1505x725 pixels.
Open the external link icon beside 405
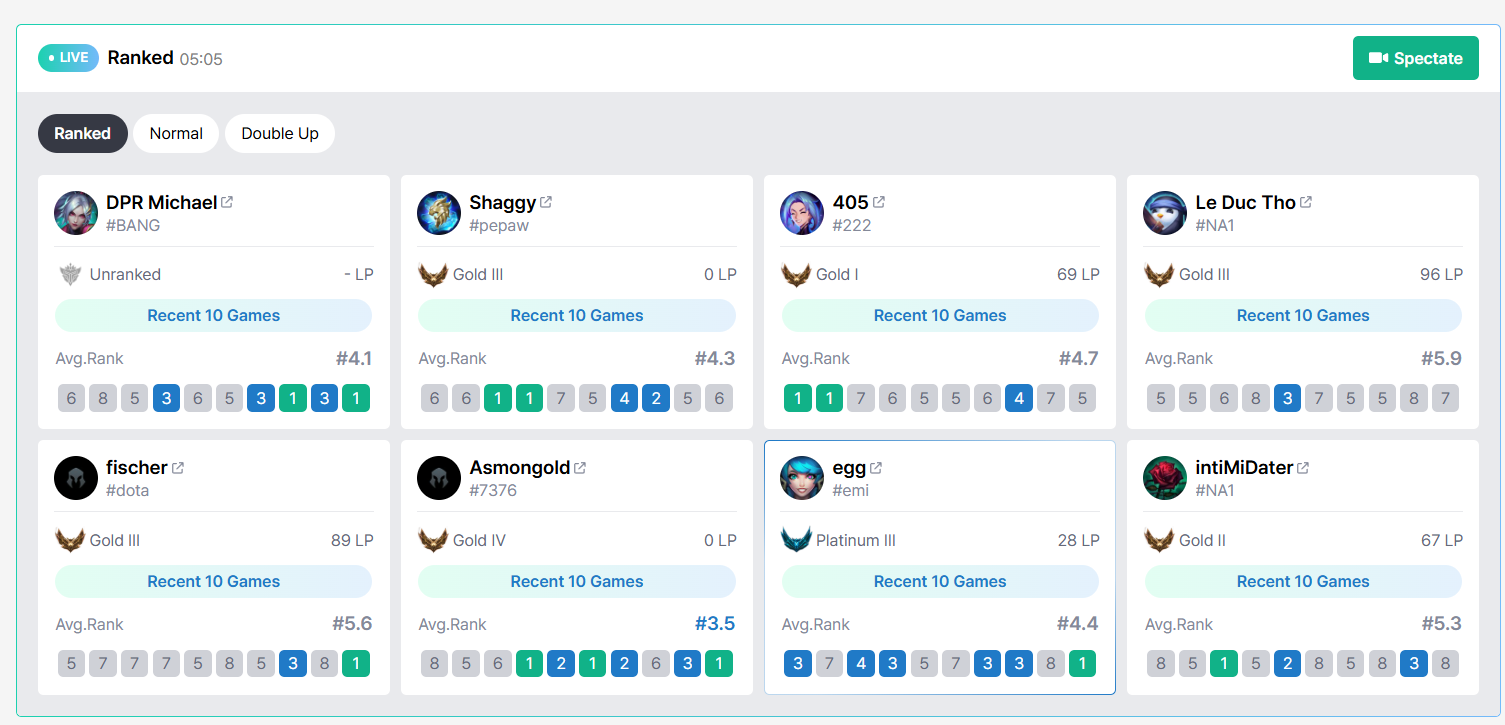point(879,202)
